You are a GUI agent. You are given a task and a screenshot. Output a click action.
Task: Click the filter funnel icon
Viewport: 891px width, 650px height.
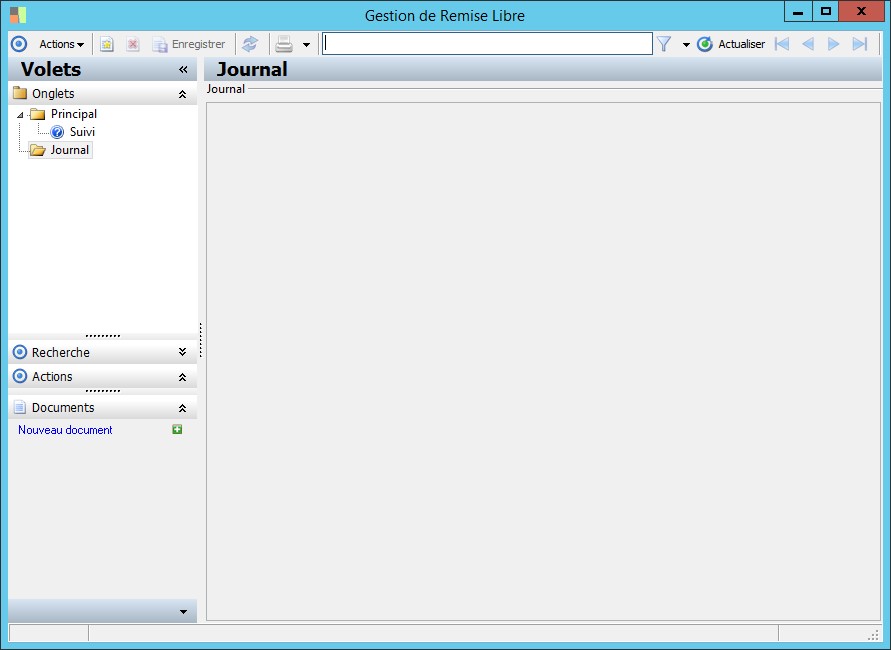(664, 44)
